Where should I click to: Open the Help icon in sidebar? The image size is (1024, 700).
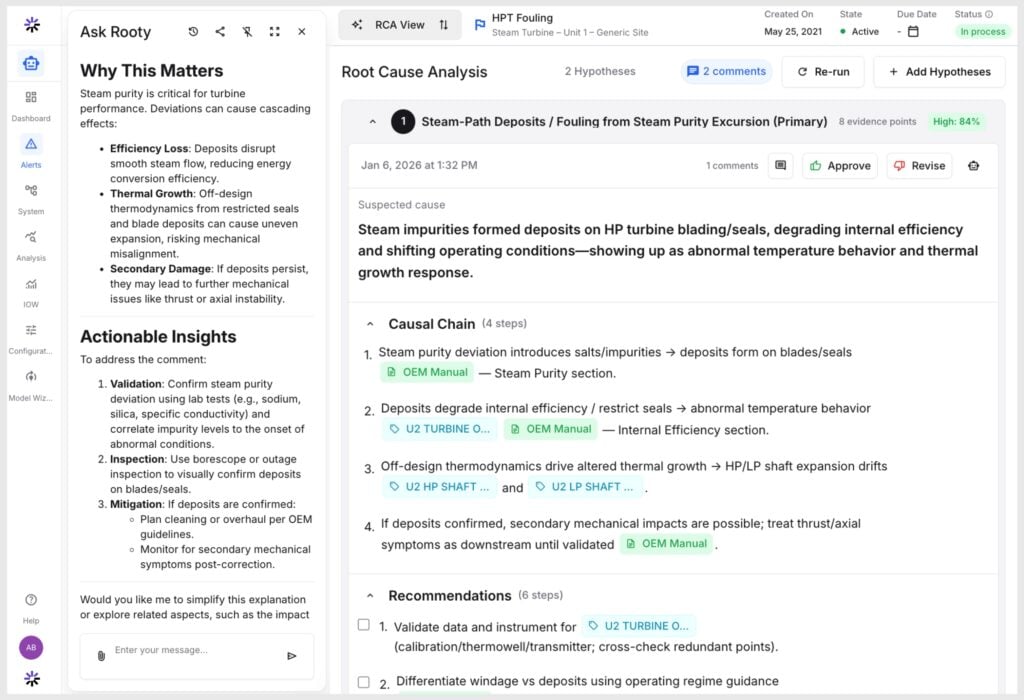click(x=31, y=600)
